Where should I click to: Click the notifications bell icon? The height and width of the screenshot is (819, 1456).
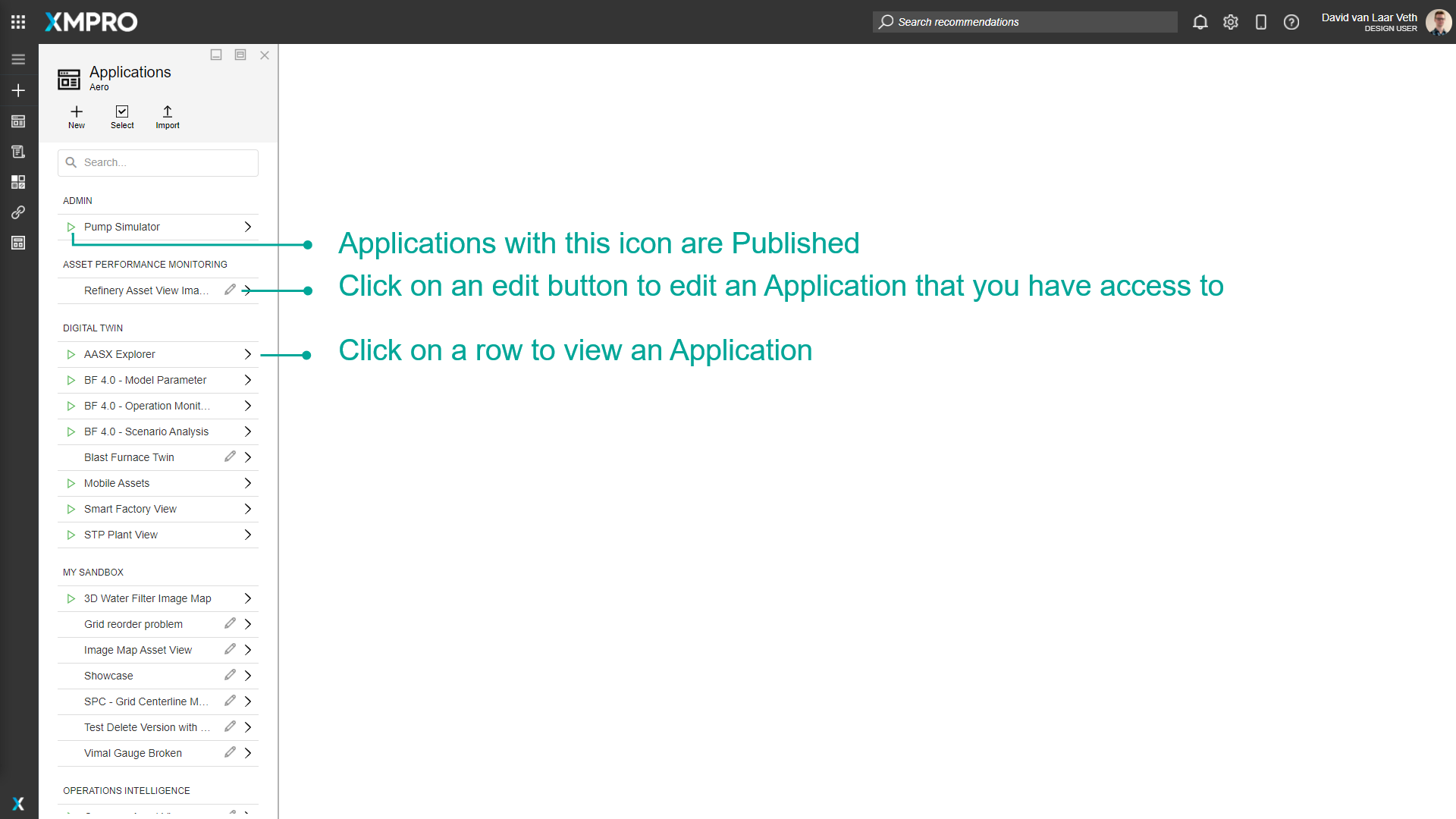point(1200,22)
